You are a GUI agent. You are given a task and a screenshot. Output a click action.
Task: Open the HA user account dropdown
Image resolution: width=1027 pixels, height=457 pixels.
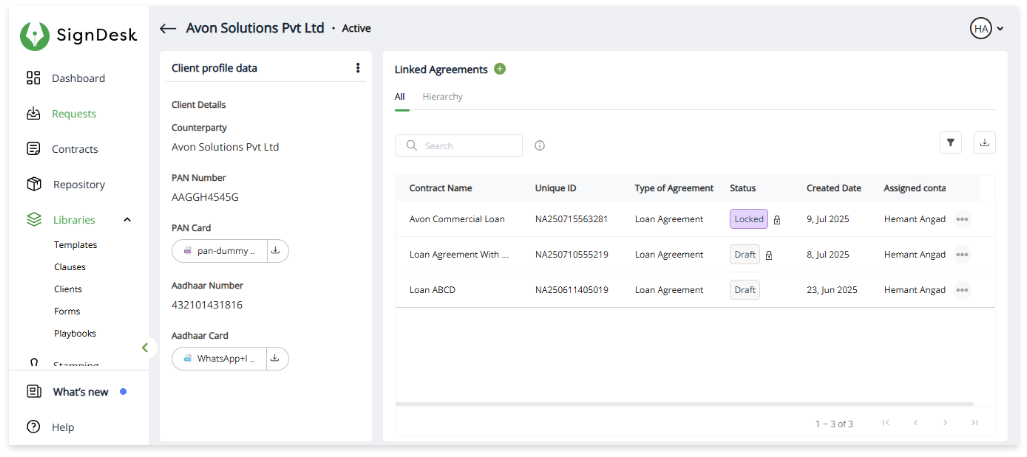986,29
